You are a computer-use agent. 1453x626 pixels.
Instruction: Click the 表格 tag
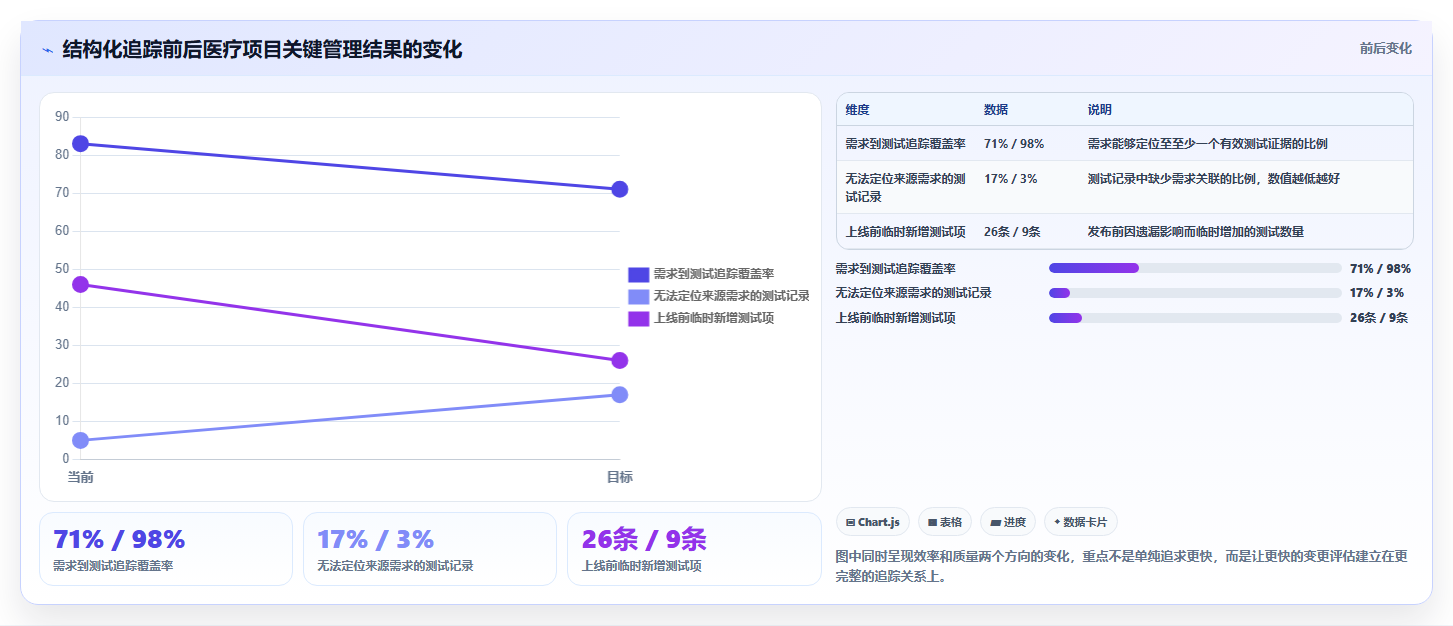pyautogui.click(x=945, y=522)
